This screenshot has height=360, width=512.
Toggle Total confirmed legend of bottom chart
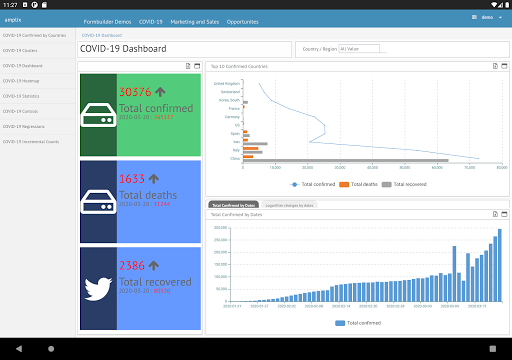pos(358,323)
